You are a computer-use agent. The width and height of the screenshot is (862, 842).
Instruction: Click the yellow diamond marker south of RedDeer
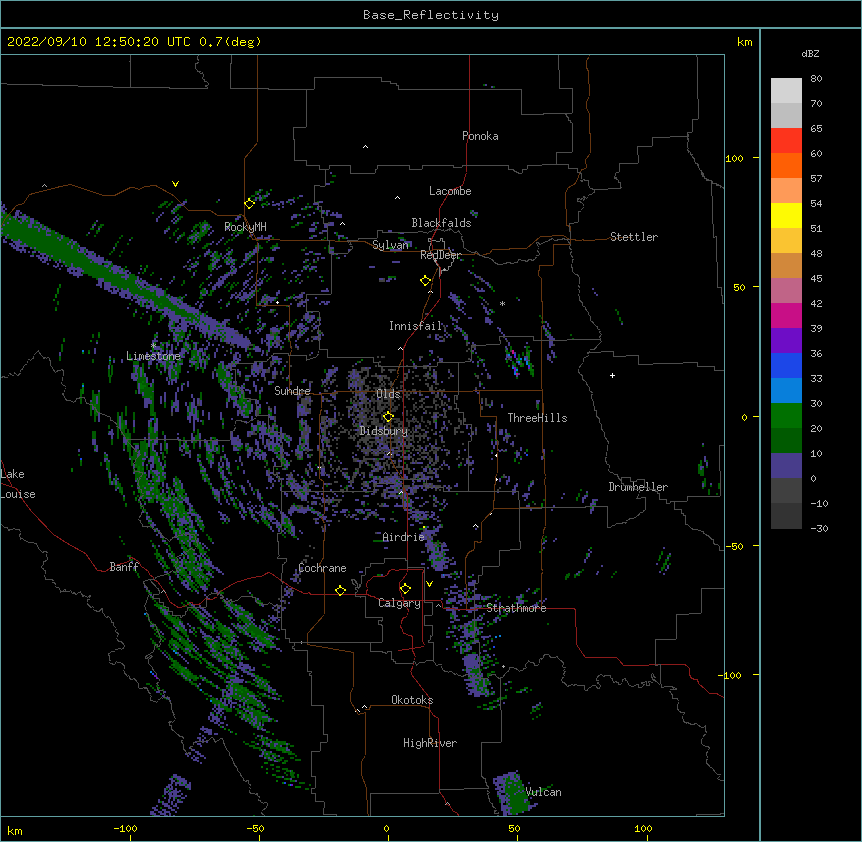[x=426, y=281]
